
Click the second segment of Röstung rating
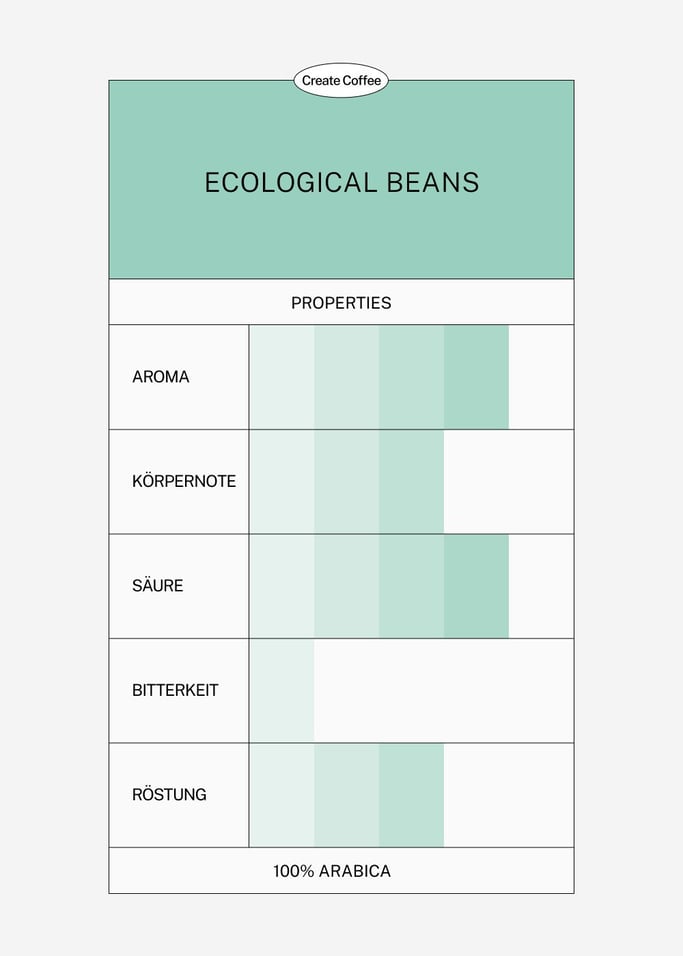point(346,795)
